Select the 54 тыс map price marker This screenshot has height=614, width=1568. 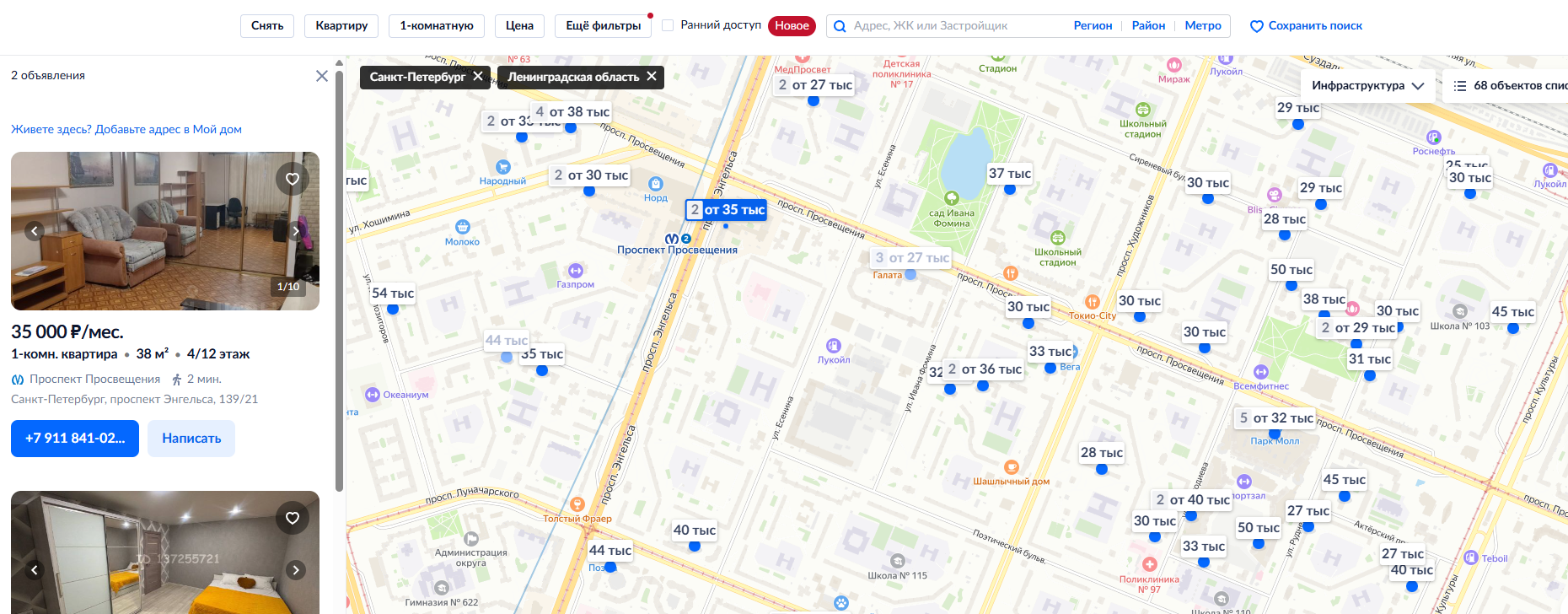(x=393, y=293)
